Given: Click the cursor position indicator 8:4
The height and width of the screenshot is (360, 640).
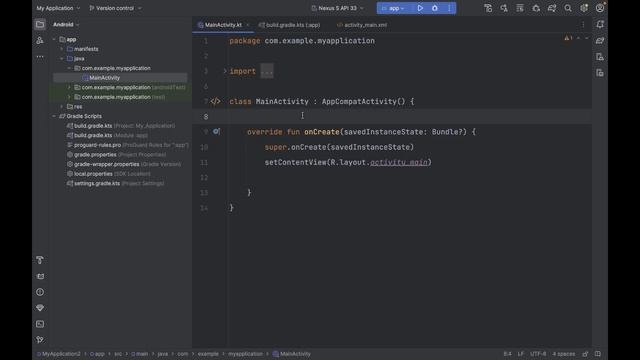Looking at the screenshot, I should [x=507, y=354].
